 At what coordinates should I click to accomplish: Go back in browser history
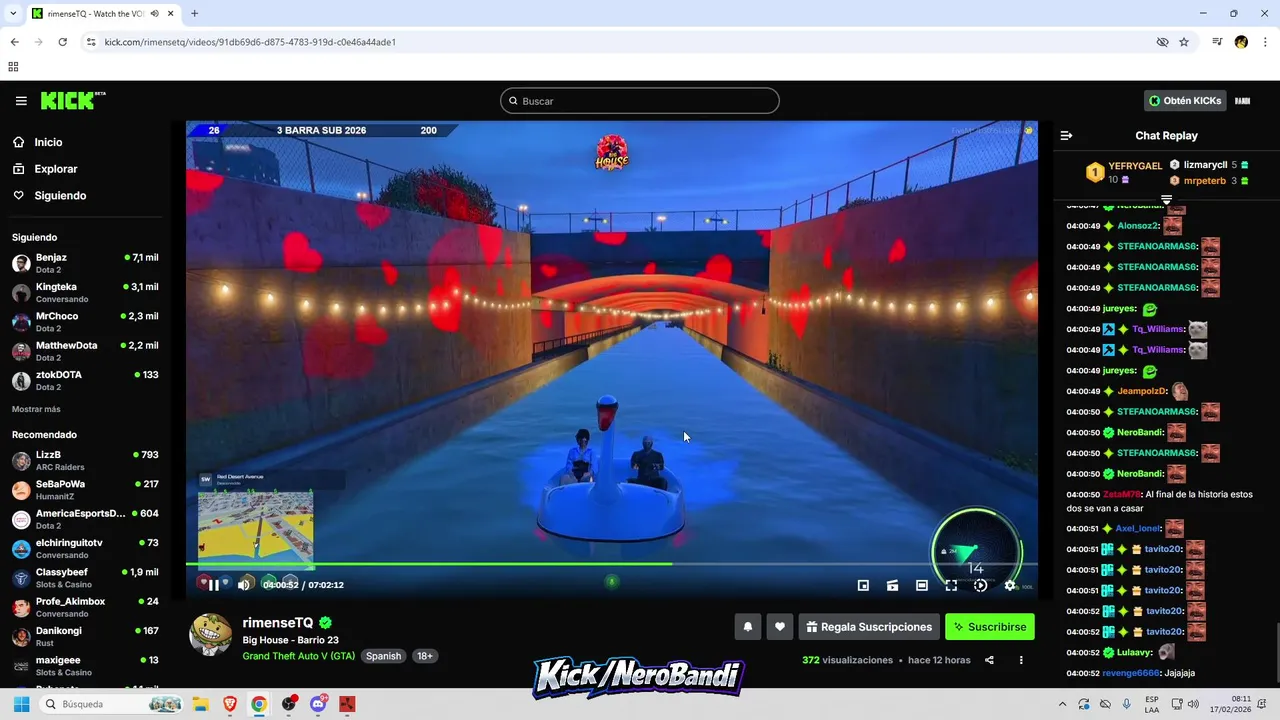pos(14,42)
